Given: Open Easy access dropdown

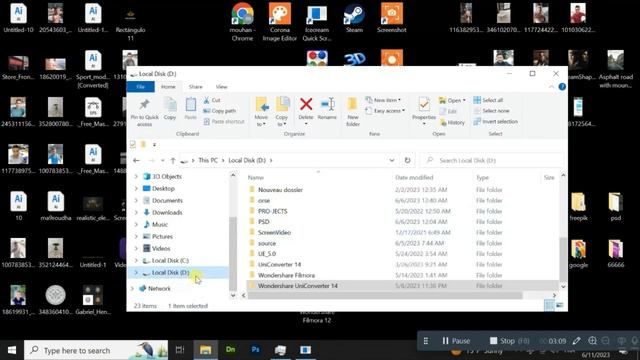Looking at the screenshot, I should pos(385,111).
